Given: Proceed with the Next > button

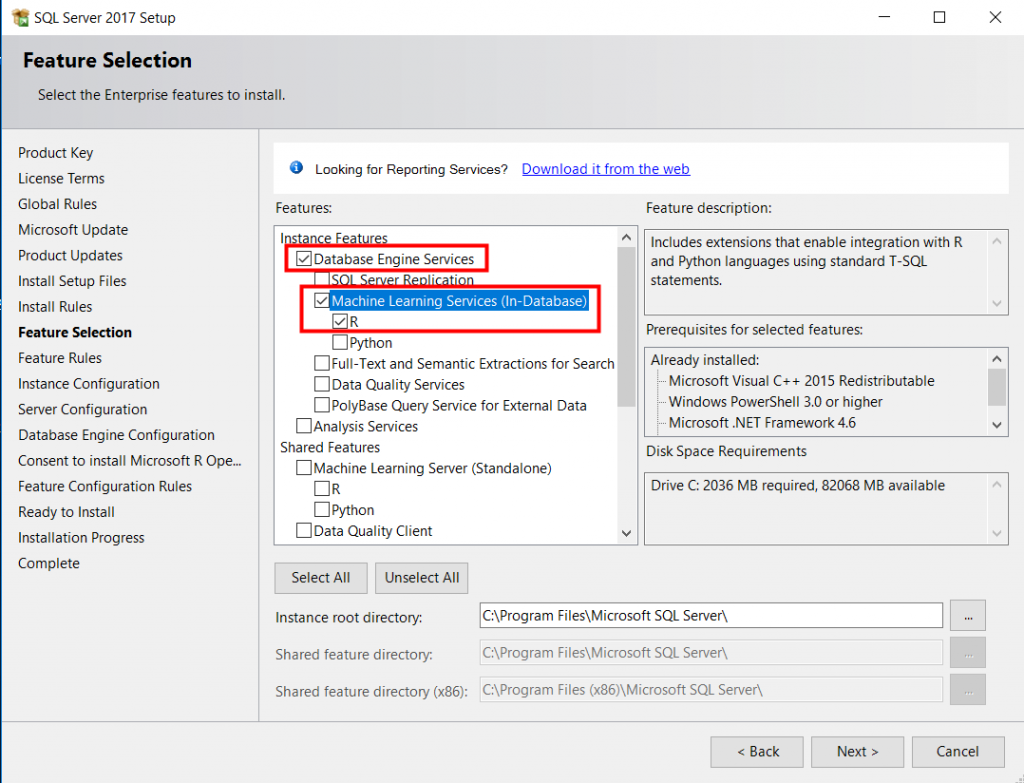Looking at the screenshot, I should click(x=857, y=752).
